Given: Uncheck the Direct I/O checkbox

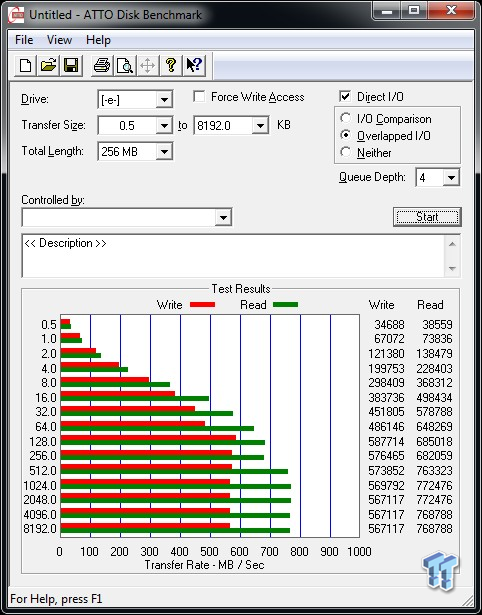Looking at the screenshot, I should pos(345,96).
